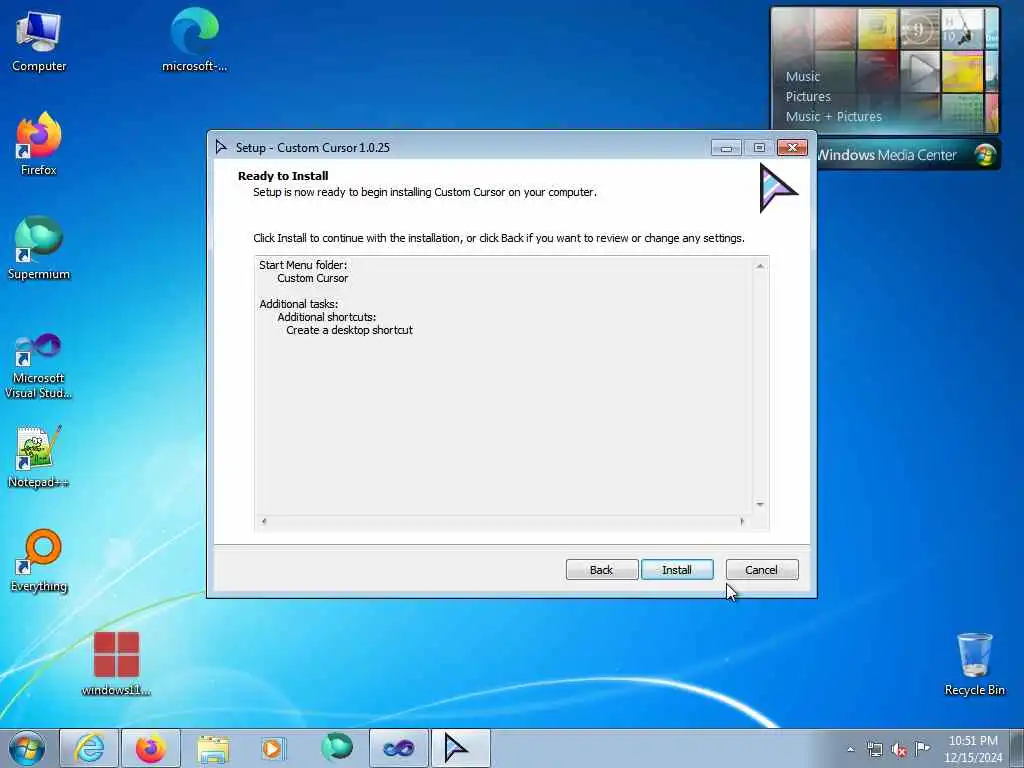The height and width of the screenshot is (768, 1024).
Task: Select the Everything search shortcut
Action: point(39,560)
